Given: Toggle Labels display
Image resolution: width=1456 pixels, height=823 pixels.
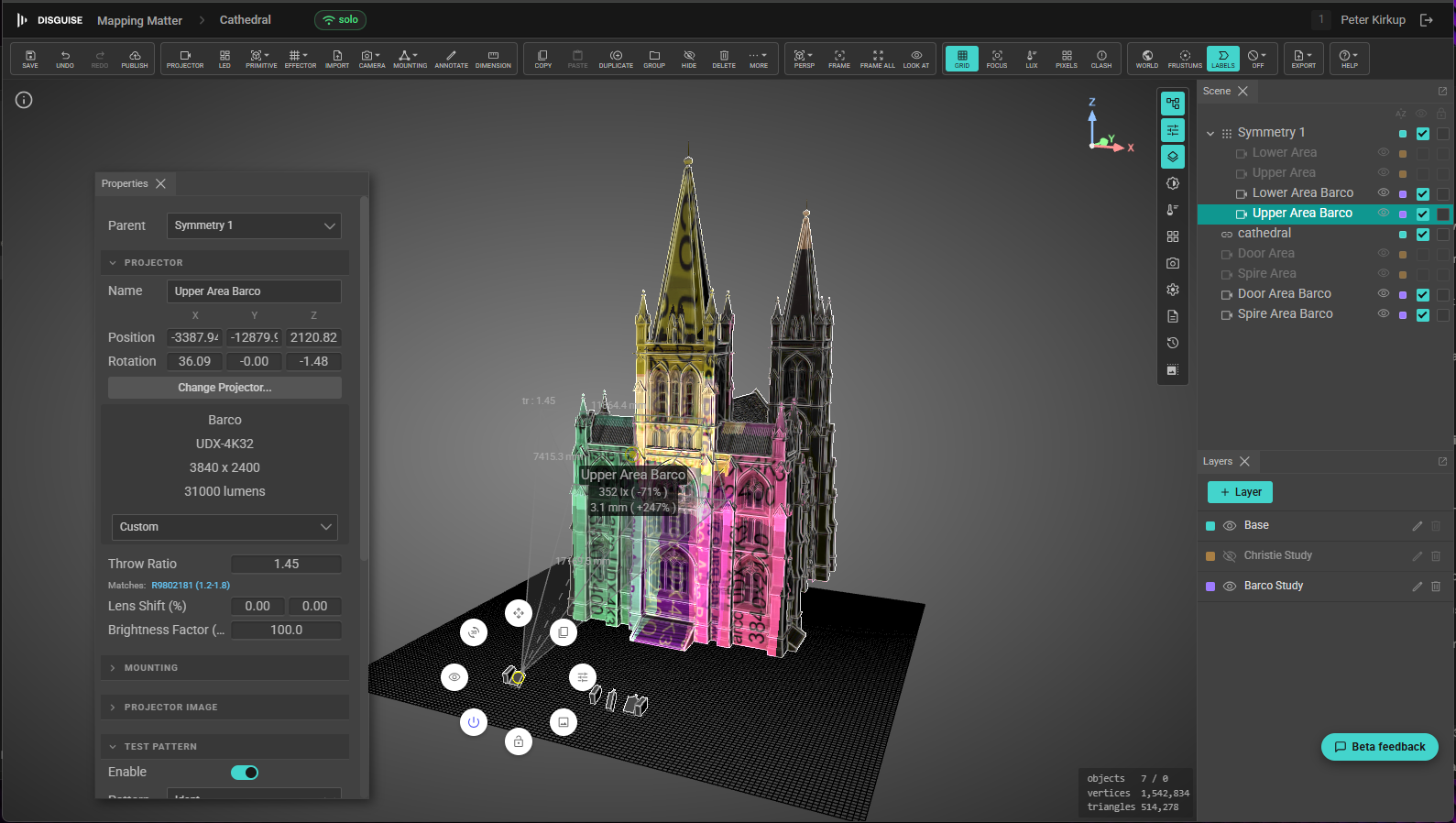Looking at the screenshot, I should point(1223,59).
